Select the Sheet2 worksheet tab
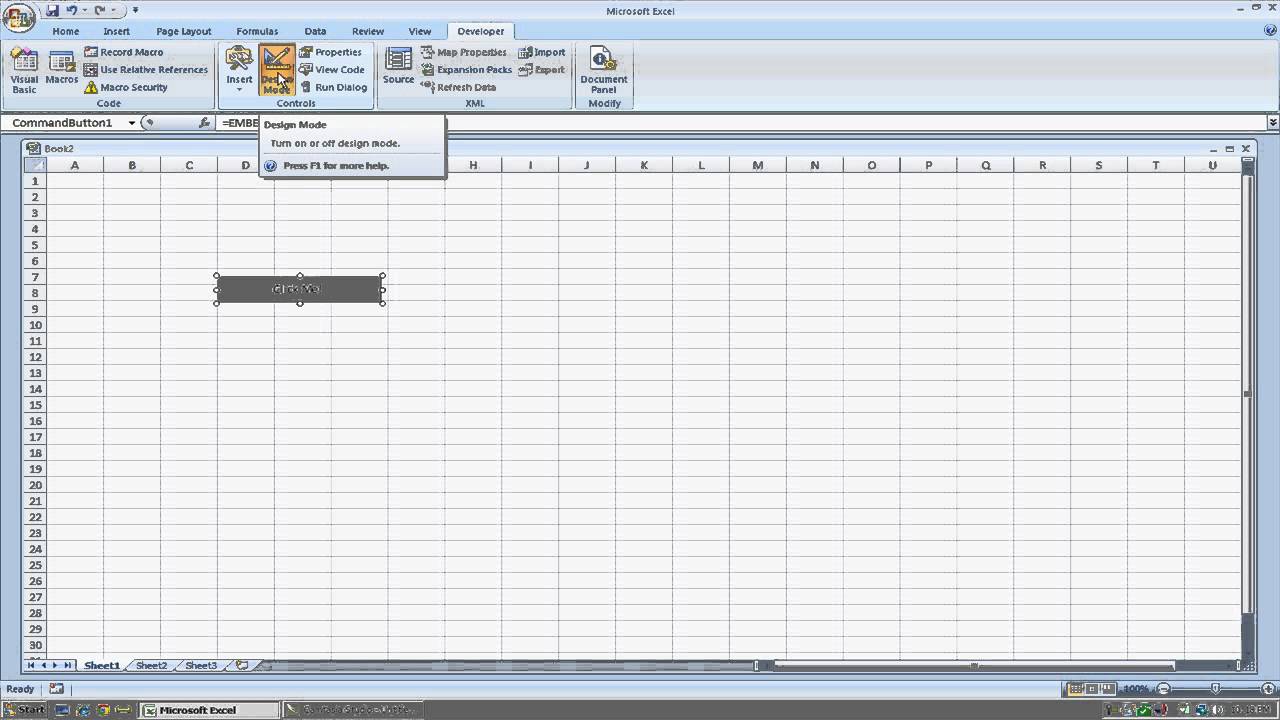Screen dimensions: 1280x720 151,666
